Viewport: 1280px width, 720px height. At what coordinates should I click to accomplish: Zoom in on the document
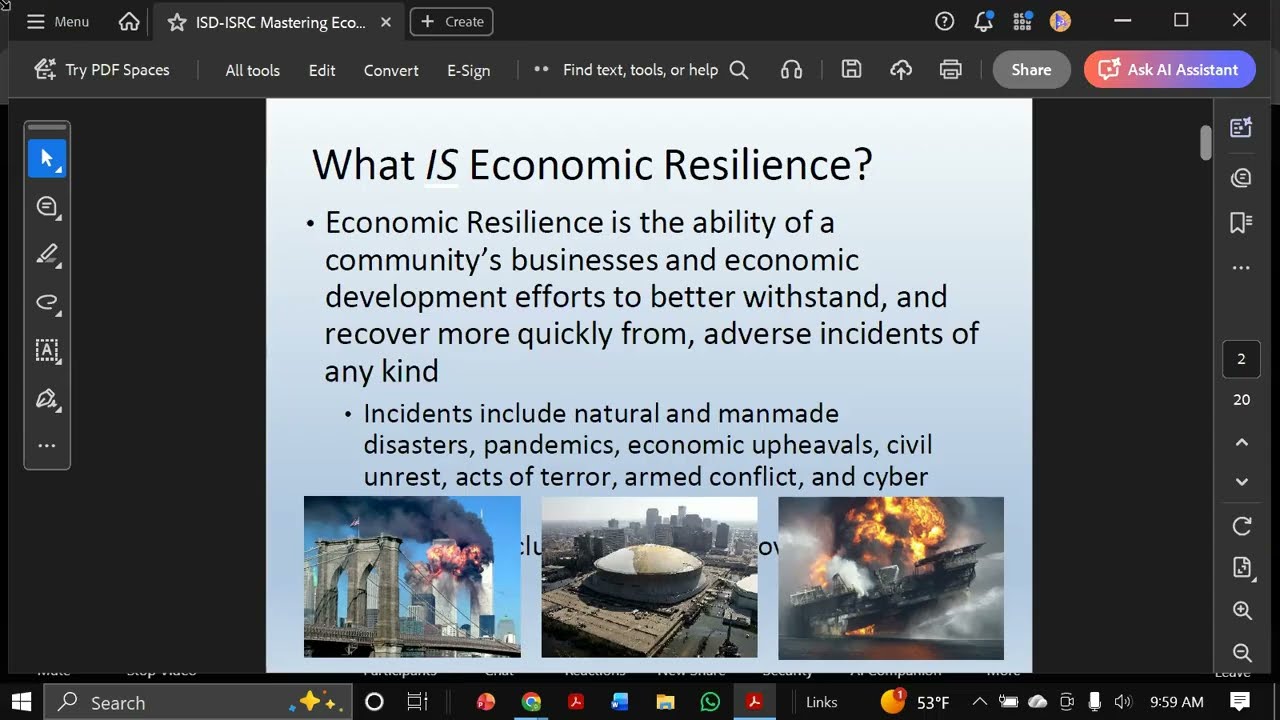1242,611
